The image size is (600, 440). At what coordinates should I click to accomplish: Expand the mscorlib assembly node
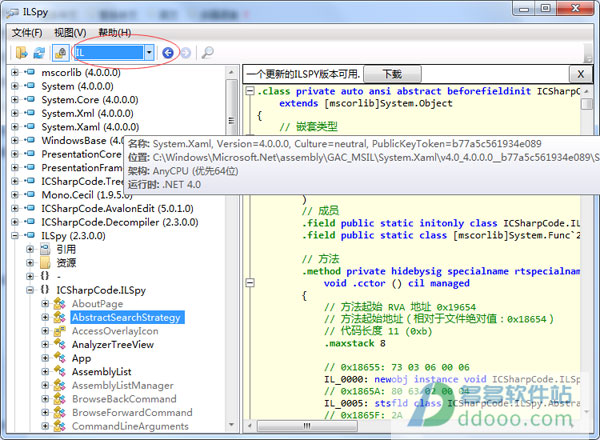point(15,72)
